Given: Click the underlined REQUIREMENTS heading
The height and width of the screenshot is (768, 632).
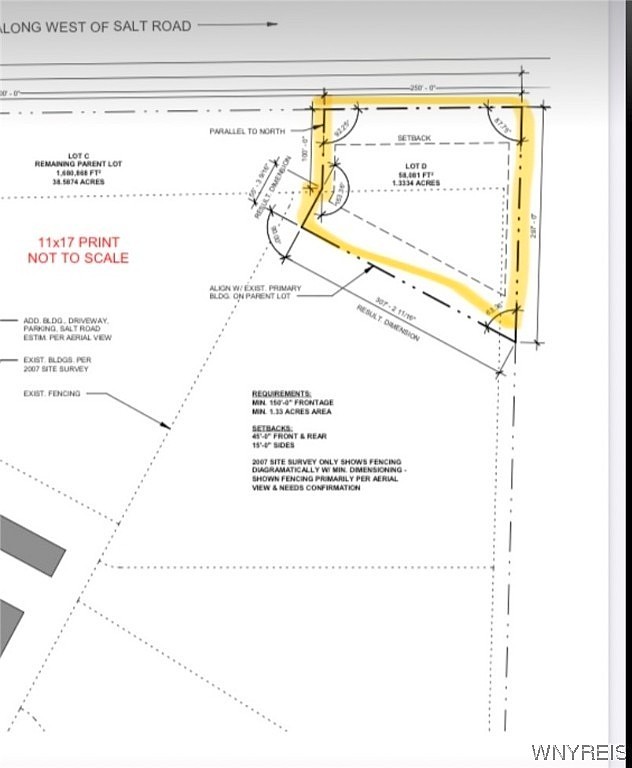Looking at the screenshot, I should (281, 394).
